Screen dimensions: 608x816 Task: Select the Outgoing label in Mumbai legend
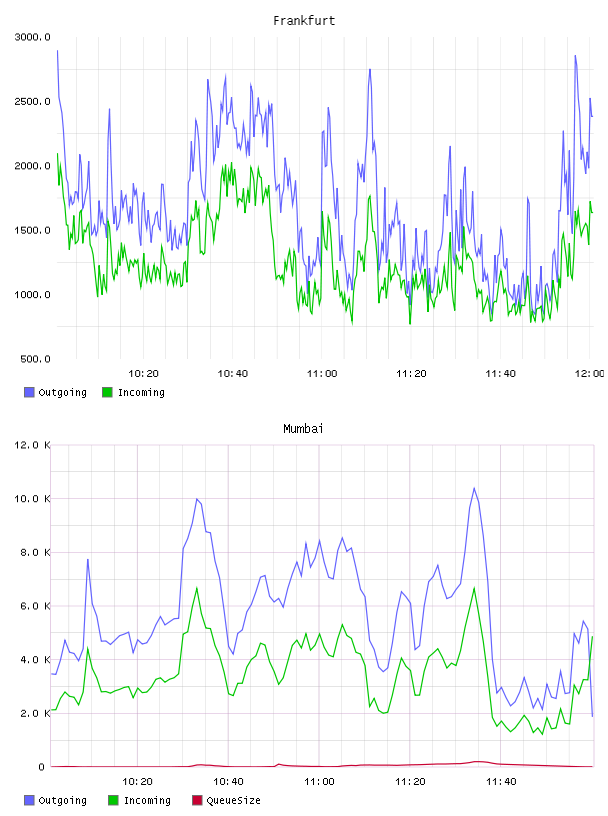(62, 800)
